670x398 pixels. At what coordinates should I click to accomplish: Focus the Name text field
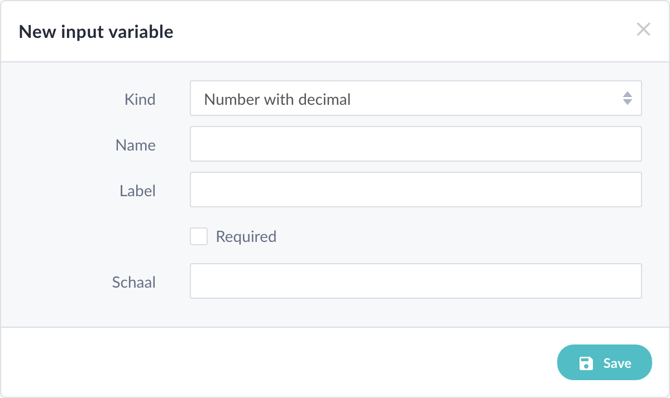415,144
